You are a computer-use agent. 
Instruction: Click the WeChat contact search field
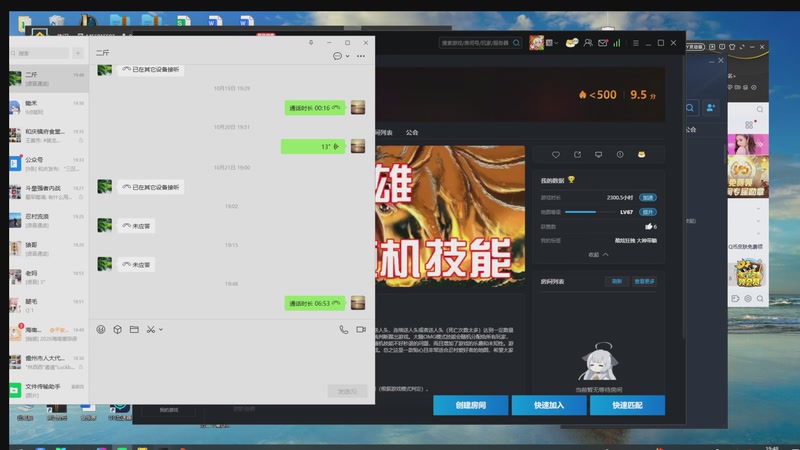click(40, 53)
